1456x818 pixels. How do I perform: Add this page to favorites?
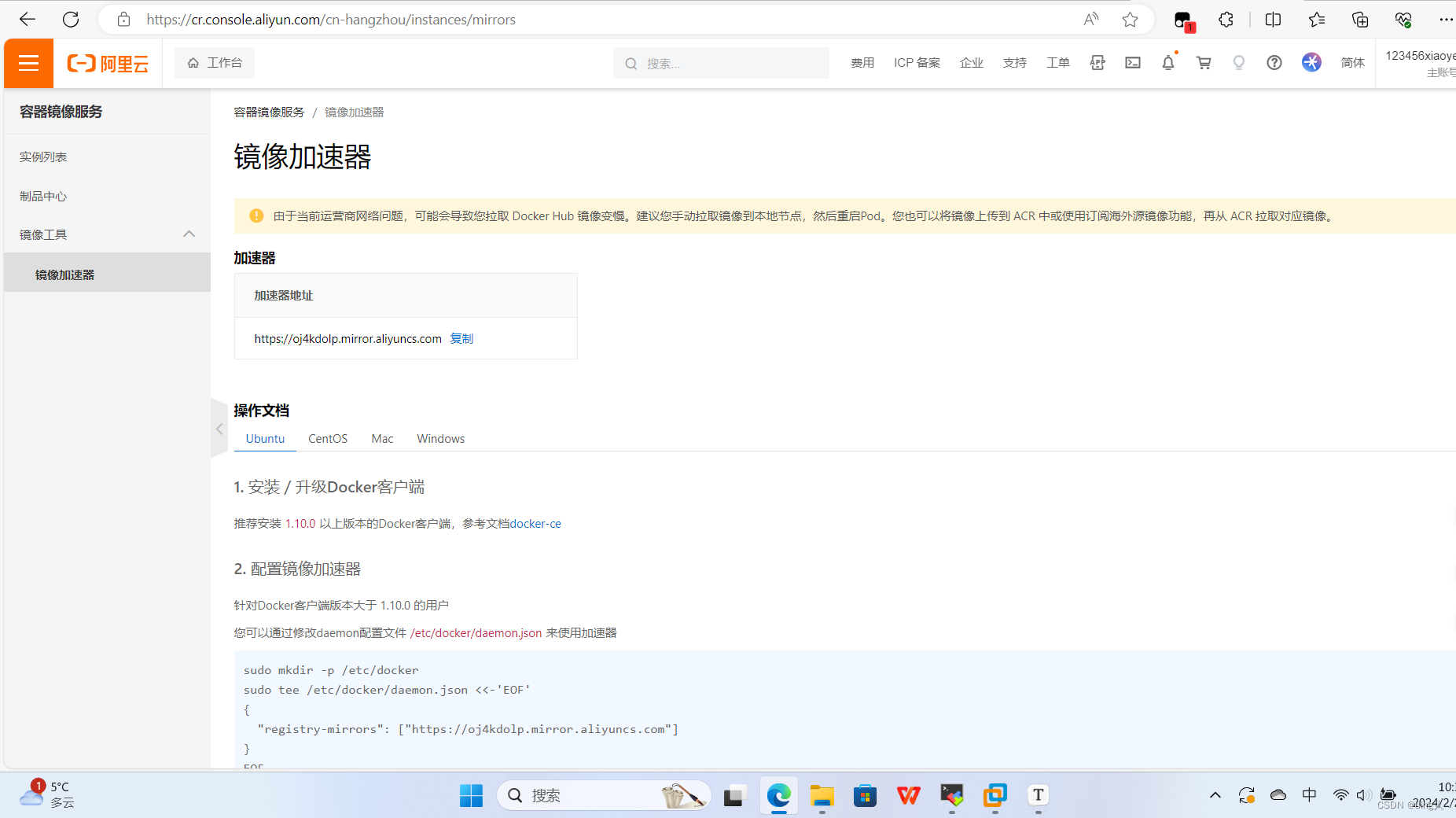click(1130, 20)
